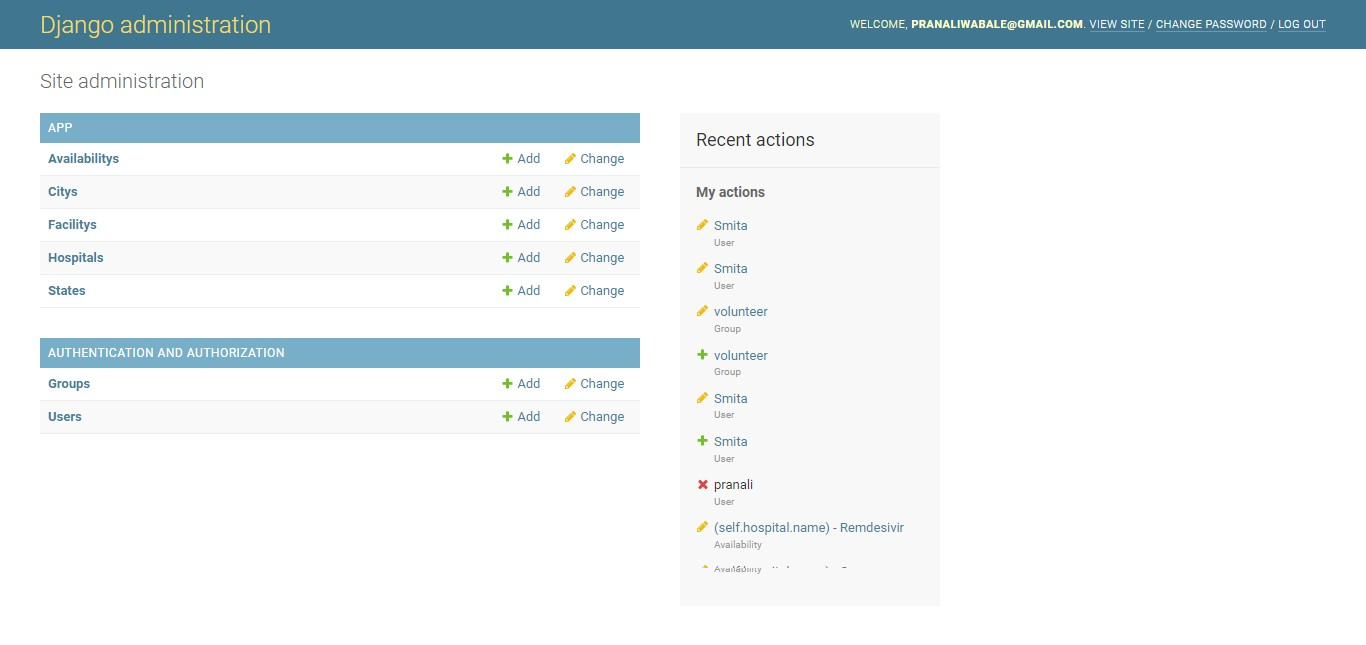
Task: Click LOG OUT in the header
Action: (x=1301, y=24)
